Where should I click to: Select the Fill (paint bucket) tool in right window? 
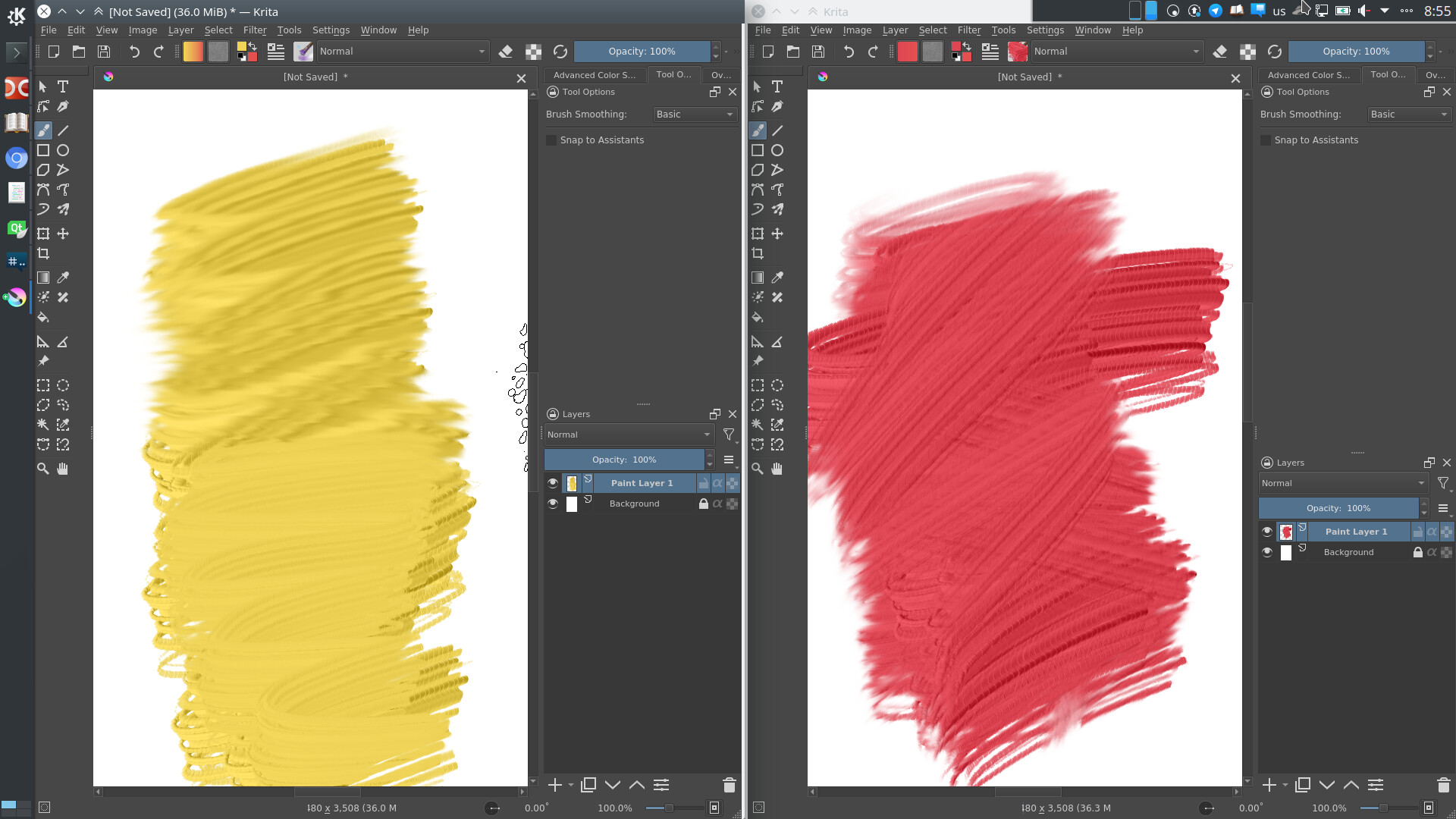(758, 318)
